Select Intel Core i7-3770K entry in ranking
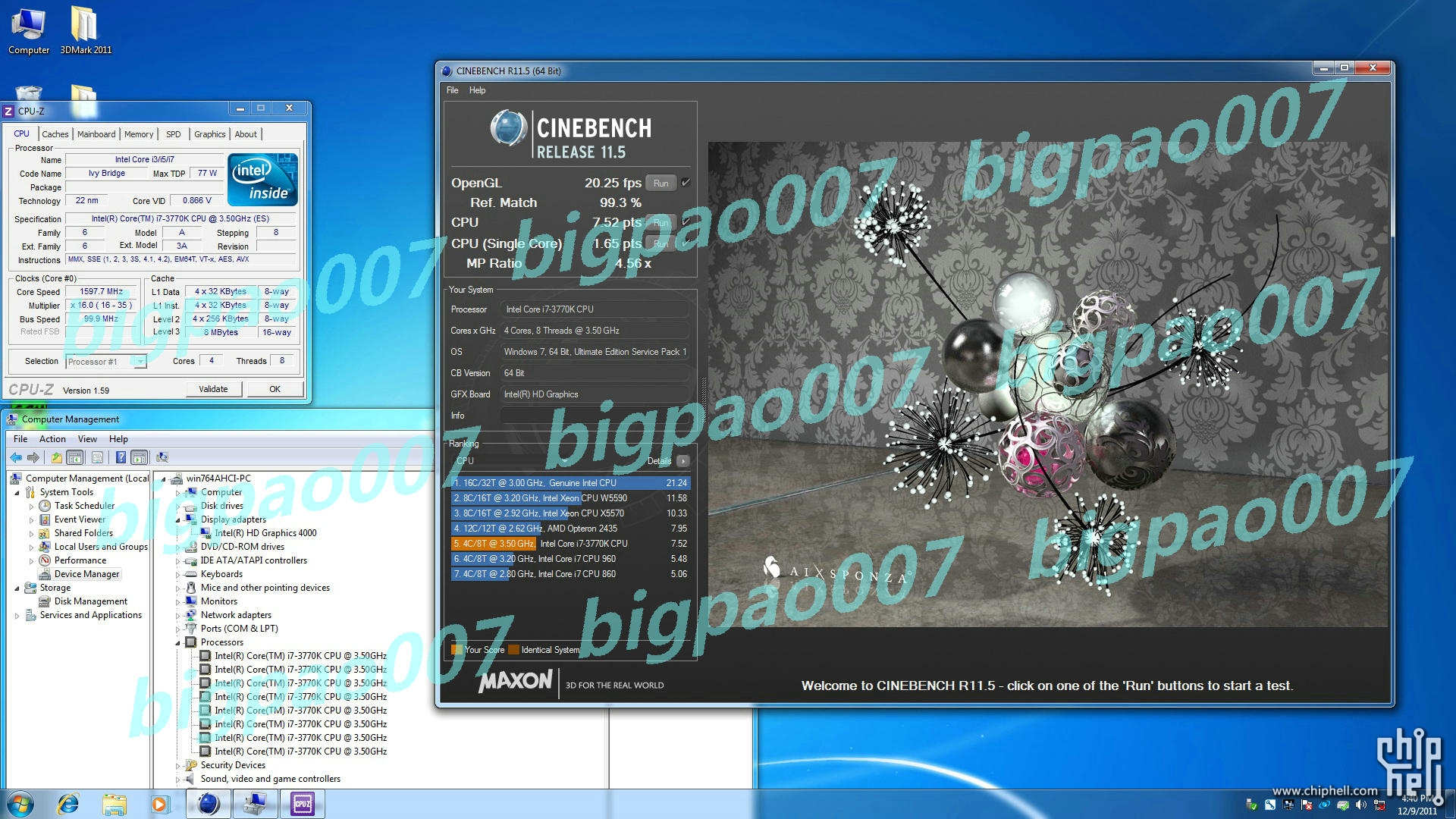1456x819 pixels. click(567, 543)
